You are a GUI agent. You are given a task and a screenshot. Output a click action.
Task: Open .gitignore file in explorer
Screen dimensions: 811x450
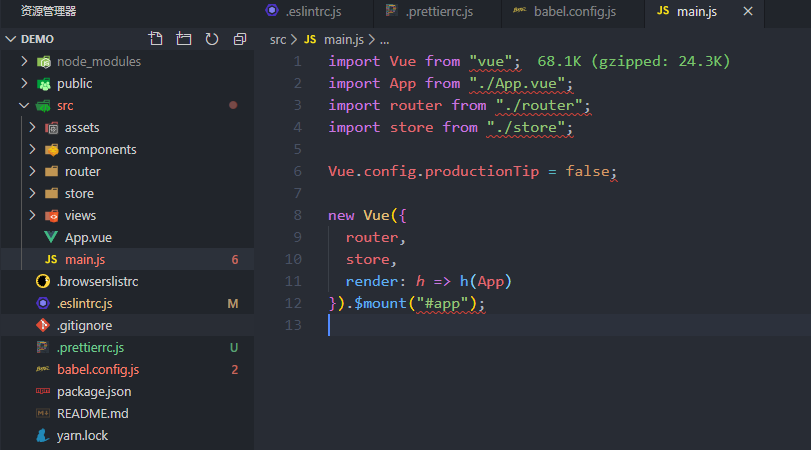point(84,325)
